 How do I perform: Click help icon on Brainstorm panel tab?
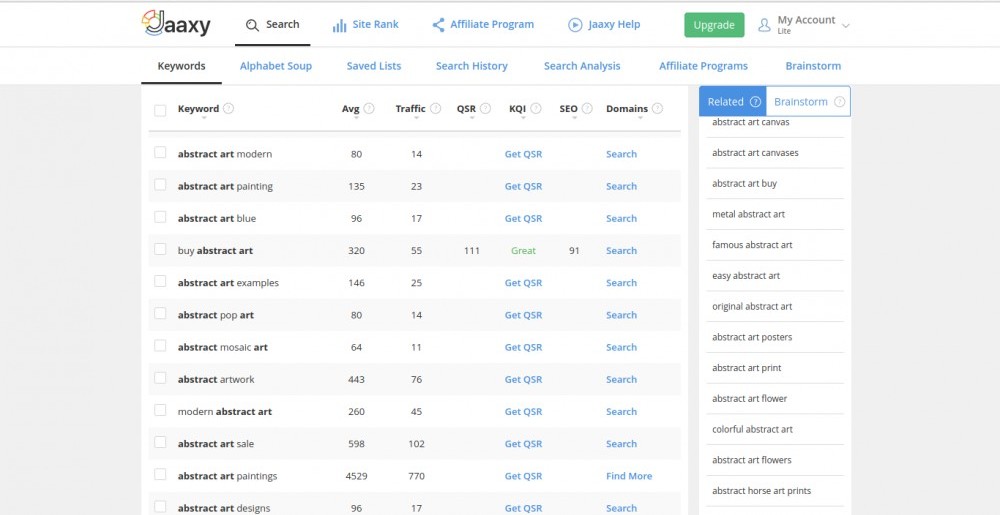click(839, 102)
